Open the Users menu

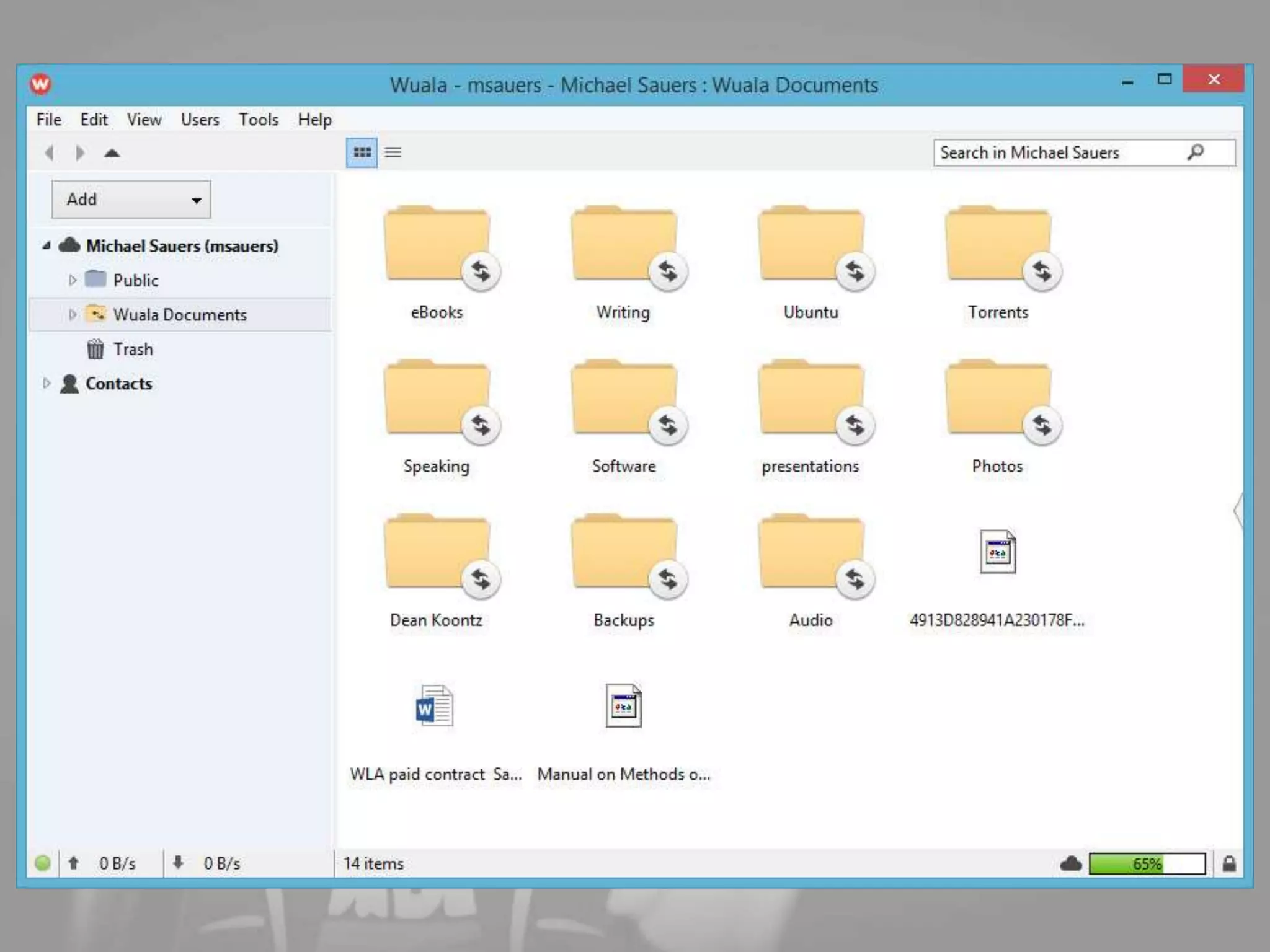click(x=200, y=120)
